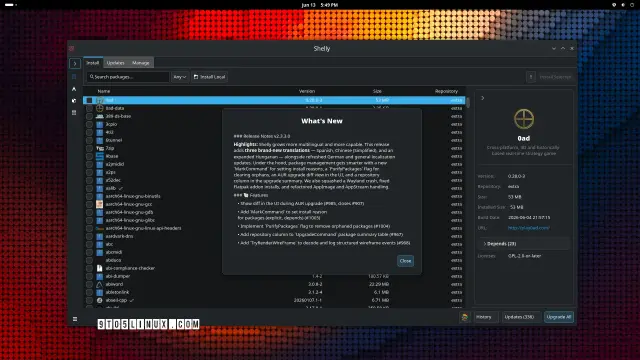
Task: Click the abletonlink package icon
Action: [100, 292]
